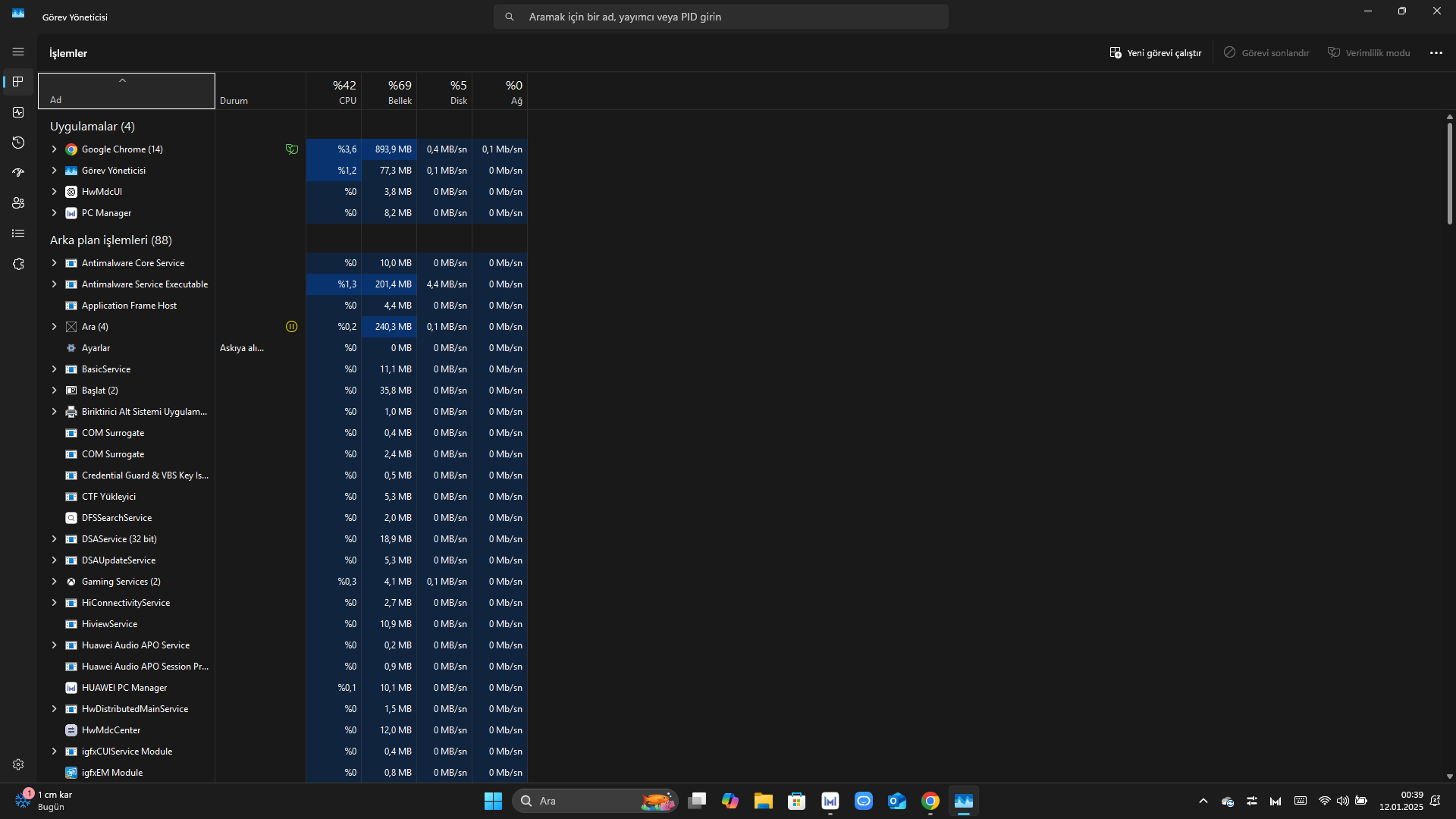Click scrollbar down arrow at bottom
This screenshot has height=819, width=1456.
coord(1449,777)
